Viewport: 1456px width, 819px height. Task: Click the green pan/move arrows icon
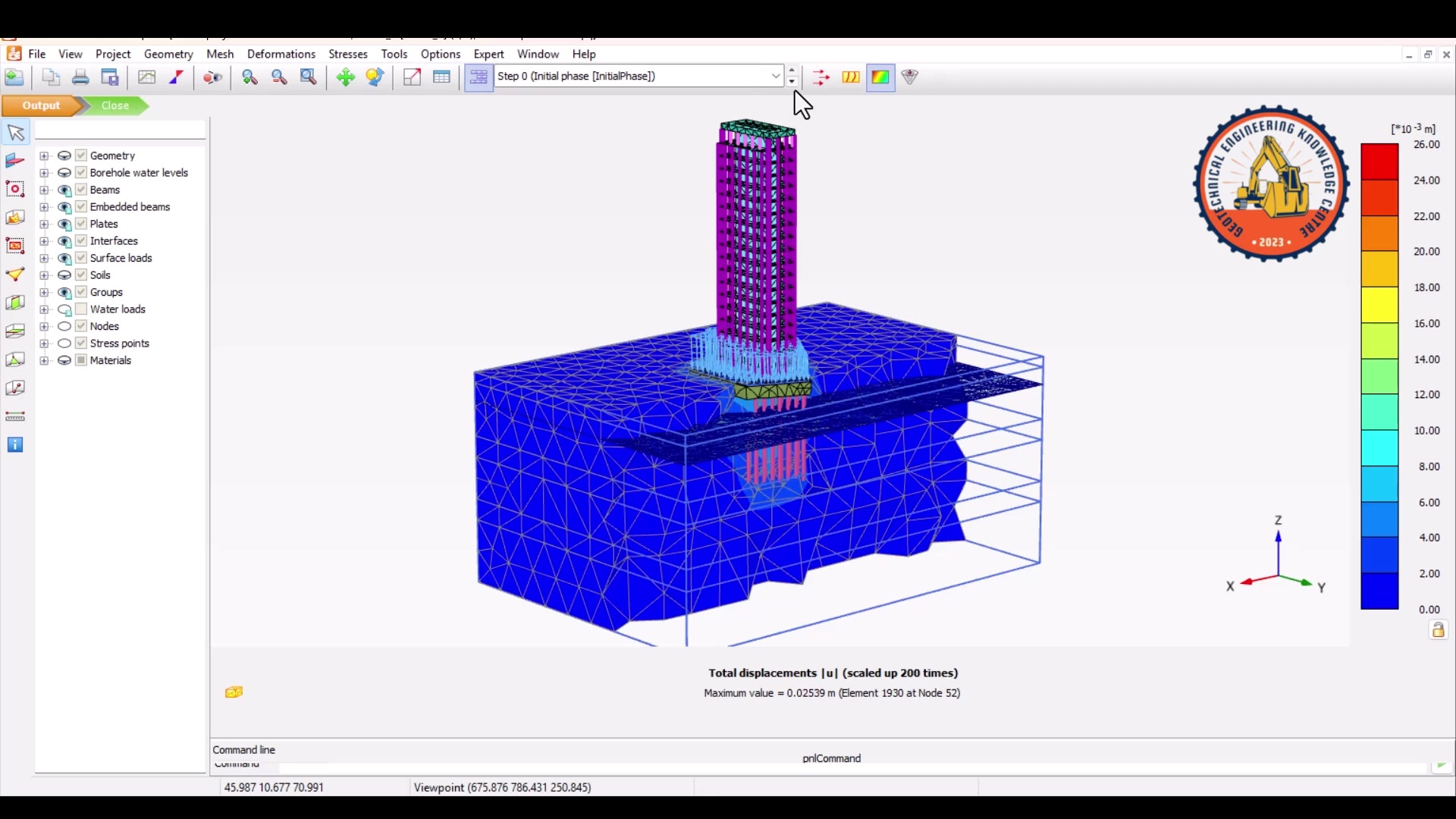tap(345, 77)
